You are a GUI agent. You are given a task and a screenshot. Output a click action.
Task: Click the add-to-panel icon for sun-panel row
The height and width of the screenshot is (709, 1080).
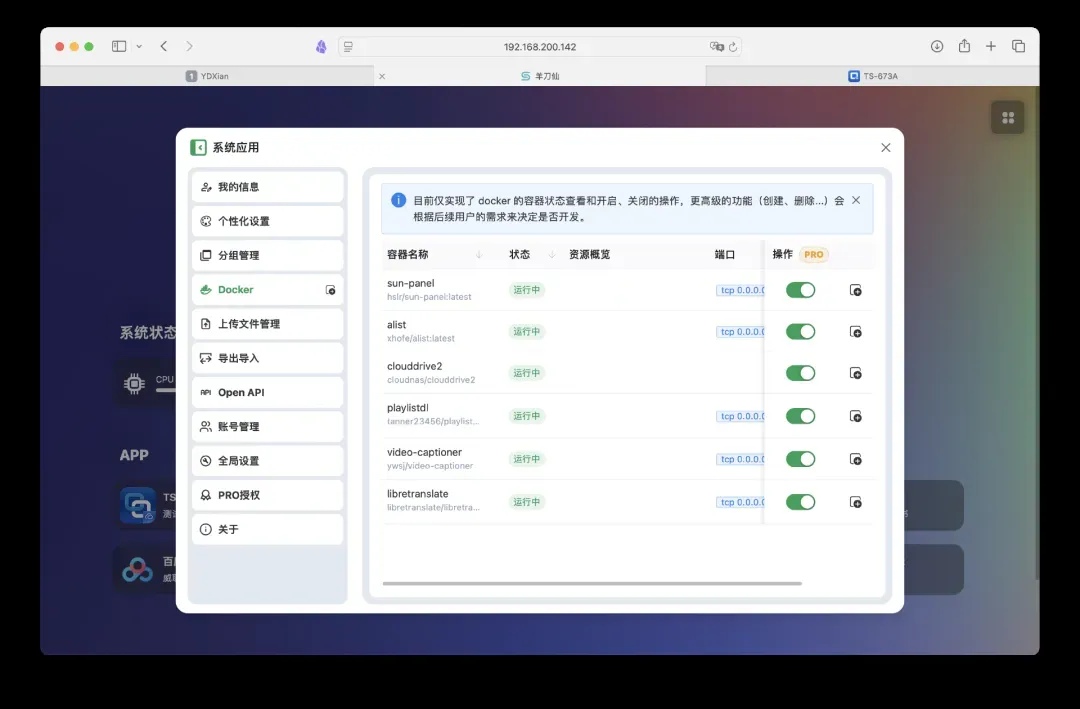click(856, 290)
